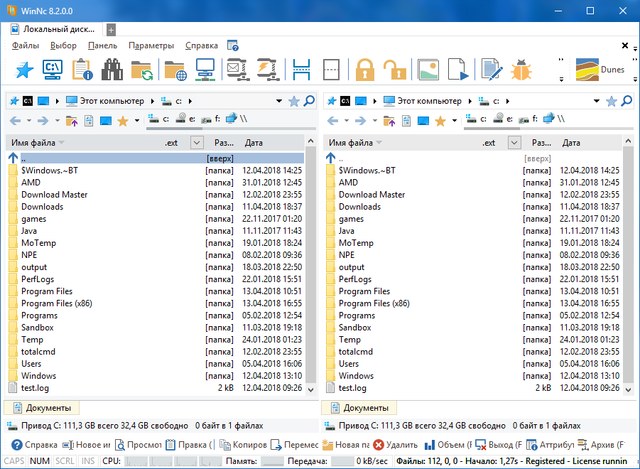Click the magnifier icon in the left panel path bar
The width and height of the screenshot is (640, 469).
pos(310,101)
